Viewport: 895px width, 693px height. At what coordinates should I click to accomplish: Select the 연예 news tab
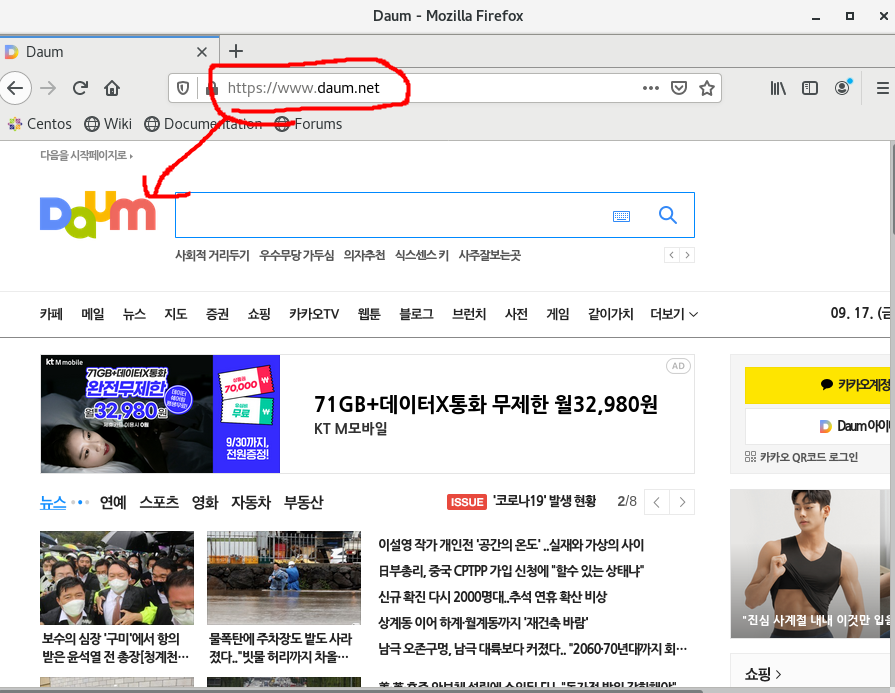[x=113, y=502]
